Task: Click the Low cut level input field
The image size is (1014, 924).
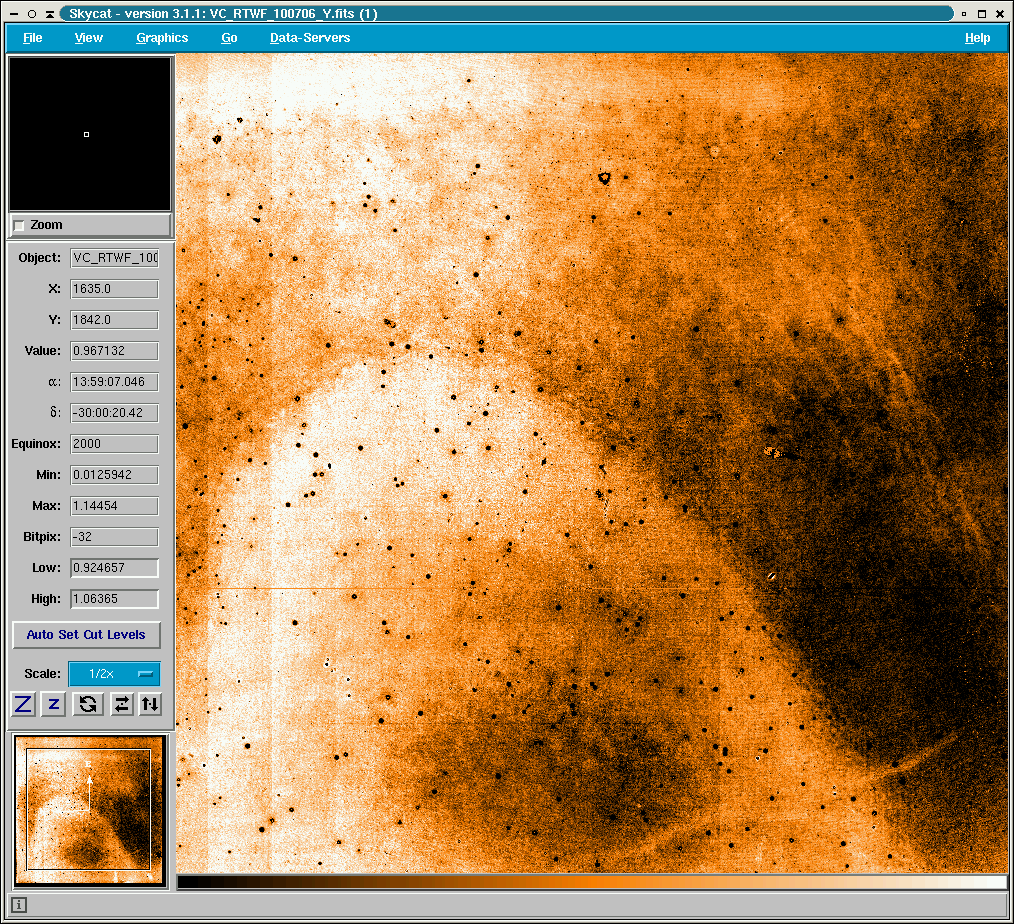Action: coord(114,568)
